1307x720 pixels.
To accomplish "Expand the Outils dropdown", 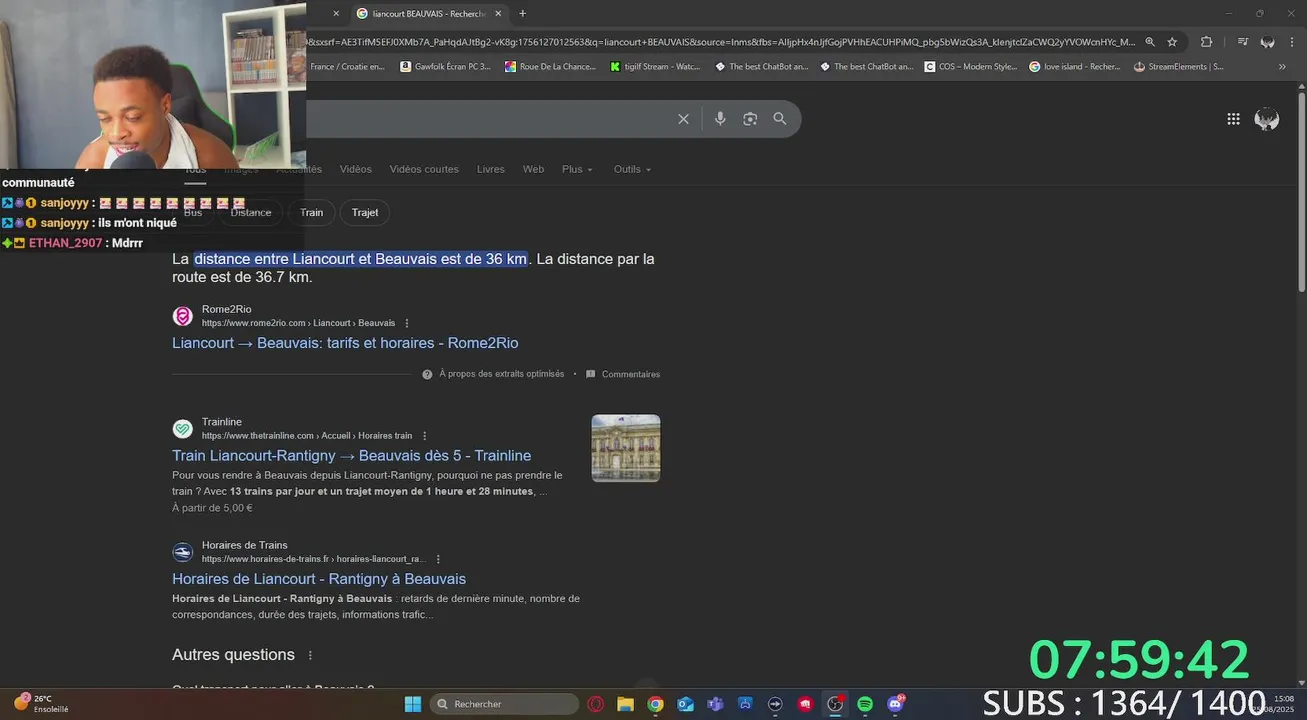I will (x=632, y=169).
